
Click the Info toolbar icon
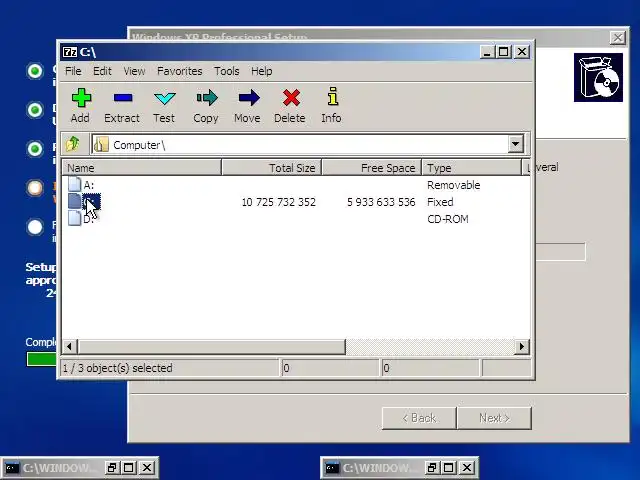pos(332,96)
